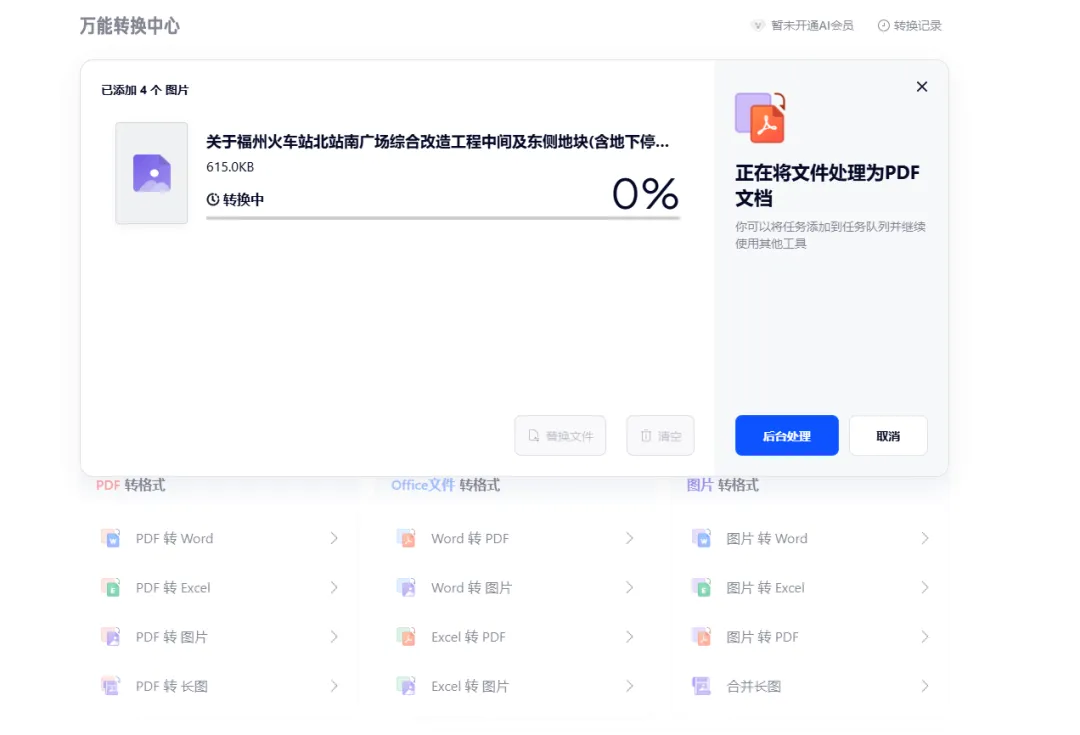Click the file name 关于福州火车站北站南广场…
This screenshot has height=735, width=1080.
[437, 141]
